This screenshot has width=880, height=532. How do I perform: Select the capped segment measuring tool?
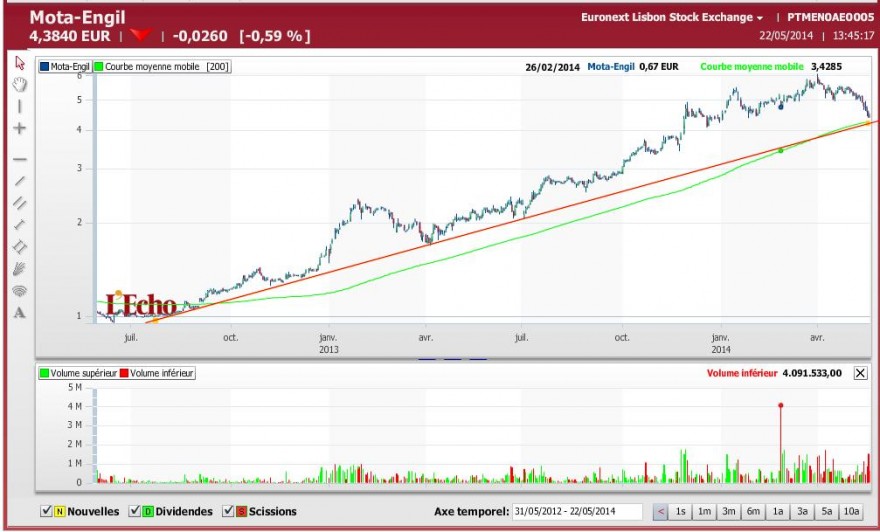(20, 224)
